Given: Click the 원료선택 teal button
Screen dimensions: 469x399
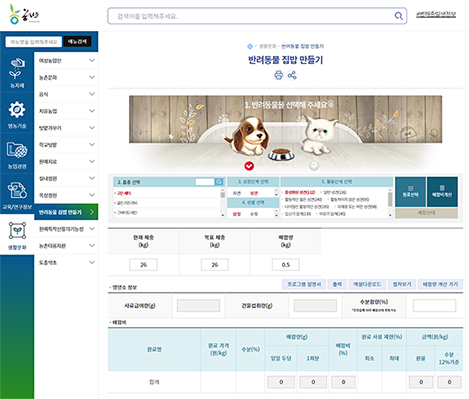Looking at the screenshot, I should [410, 192].
